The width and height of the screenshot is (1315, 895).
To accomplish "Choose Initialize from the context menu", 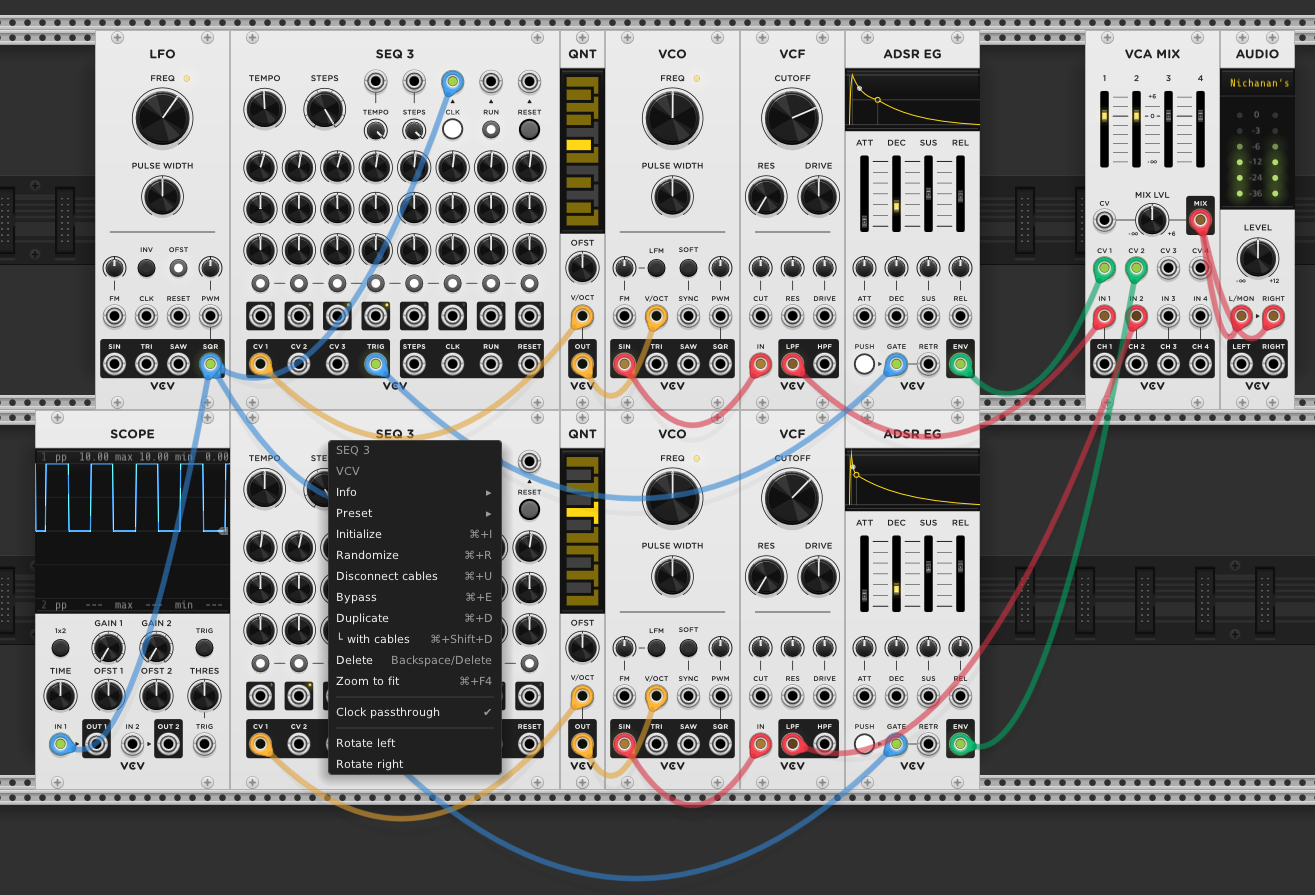I will [414, 534].
